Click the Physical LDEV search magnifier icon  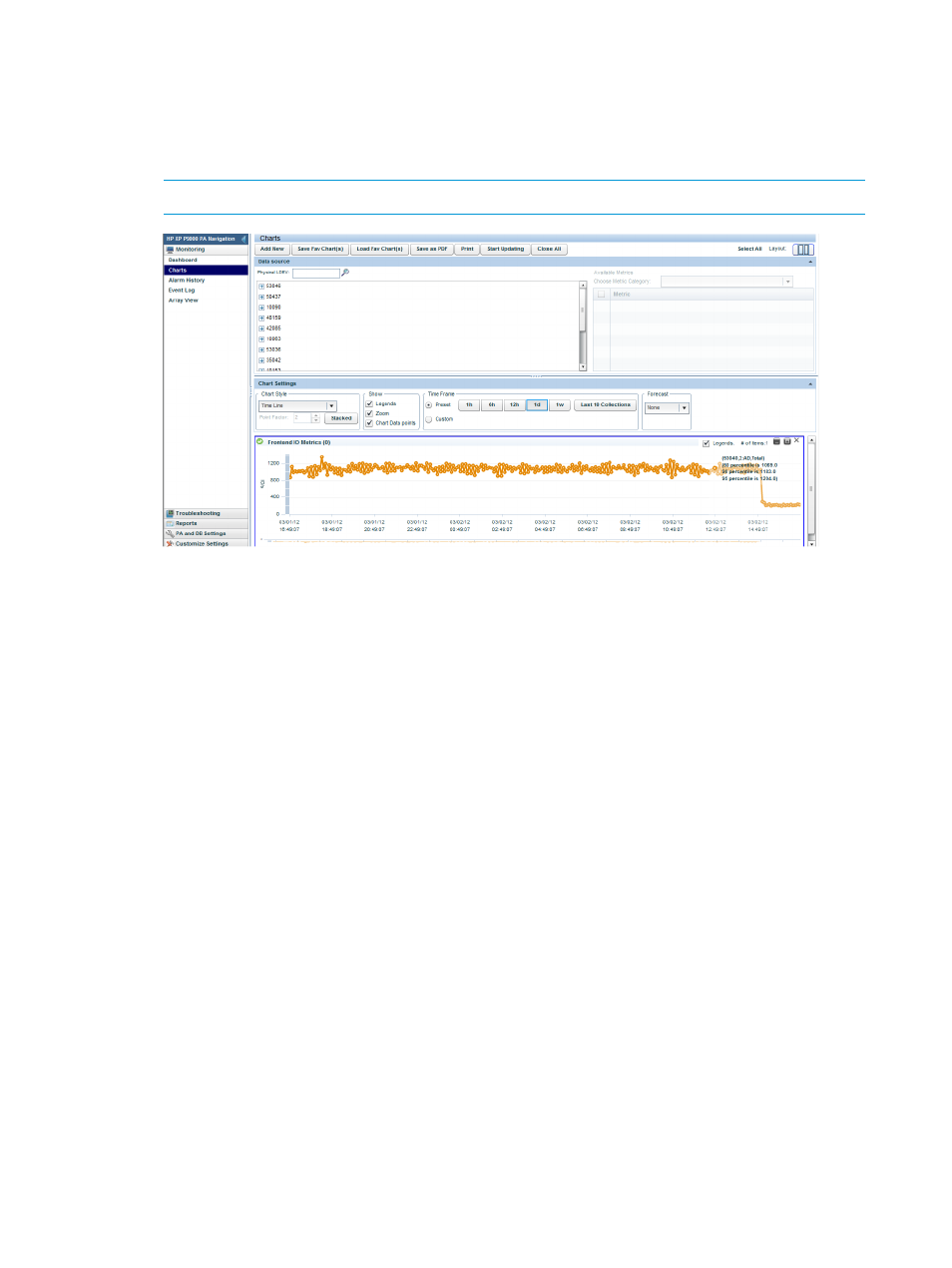pos(345,273)
